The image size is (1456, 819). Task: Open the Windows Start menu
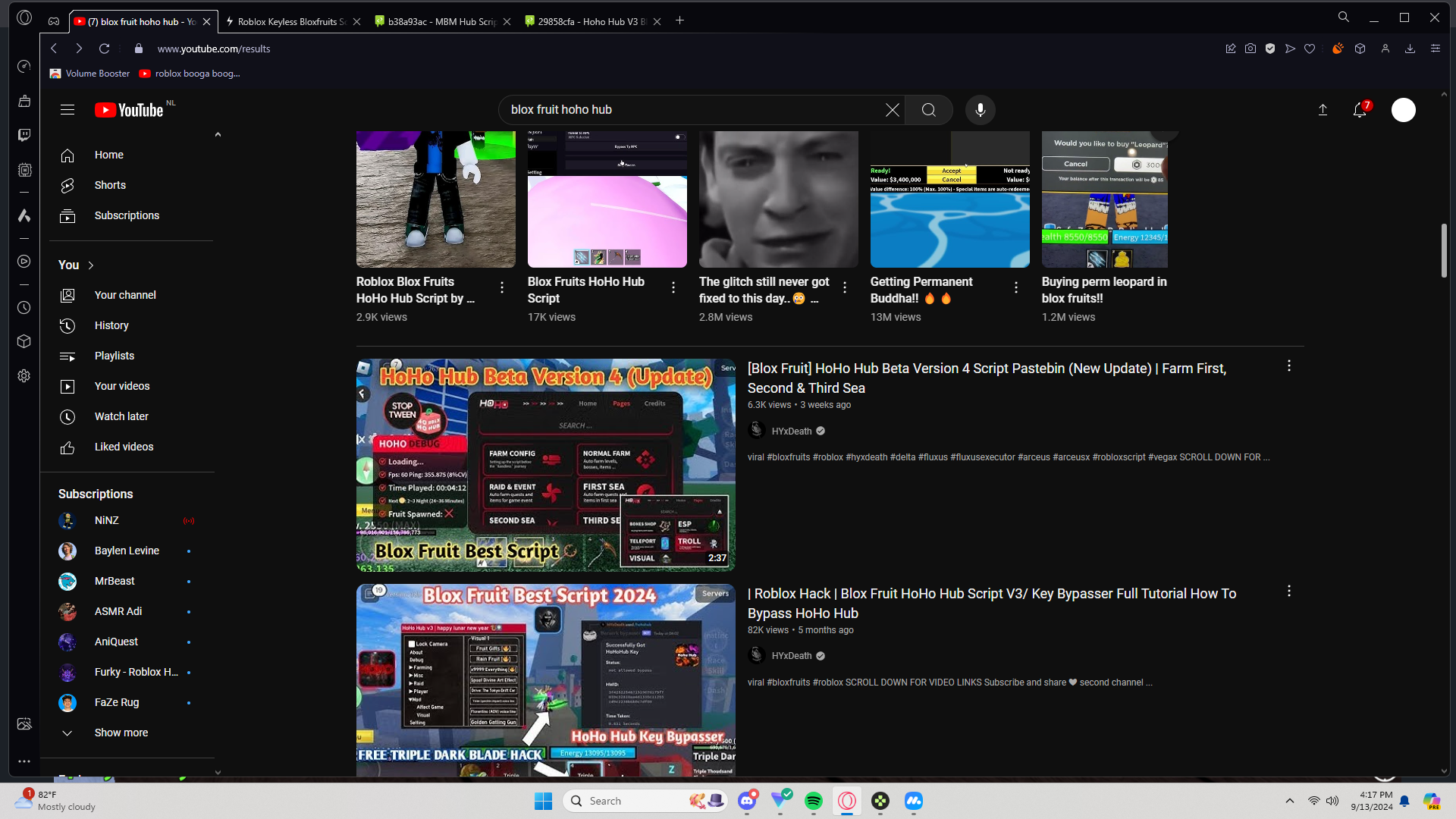click(543, 801)
